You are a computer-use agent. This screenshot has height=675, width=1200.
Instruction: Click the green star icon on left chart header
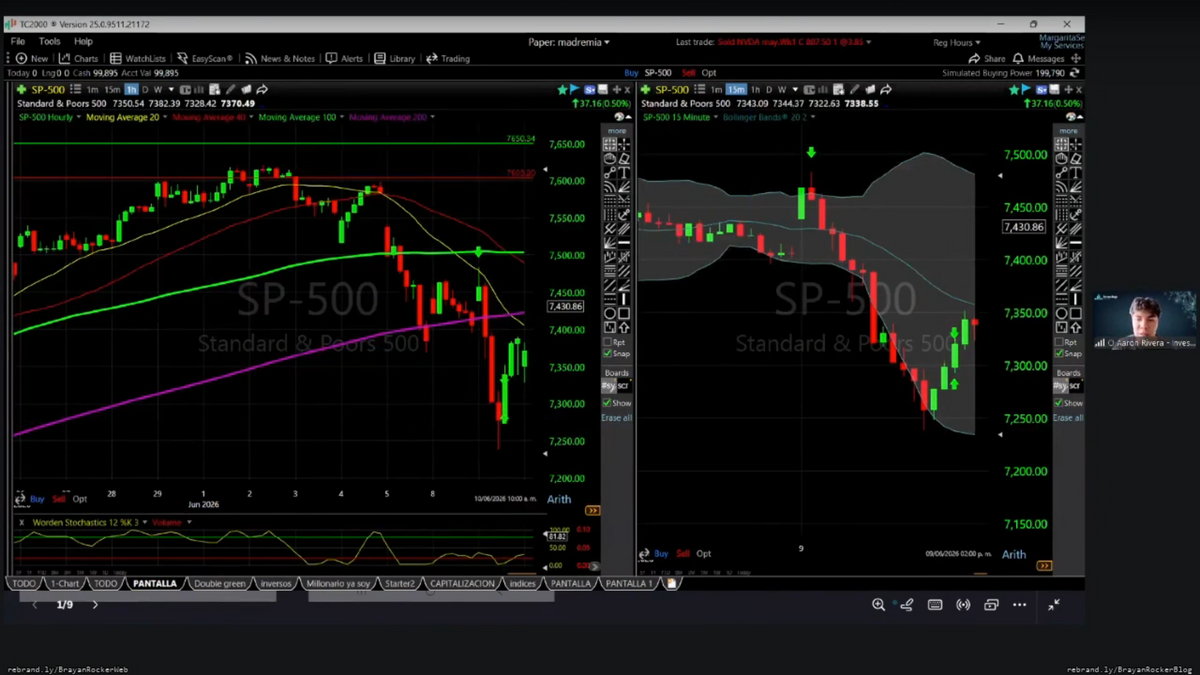point(562,90)
